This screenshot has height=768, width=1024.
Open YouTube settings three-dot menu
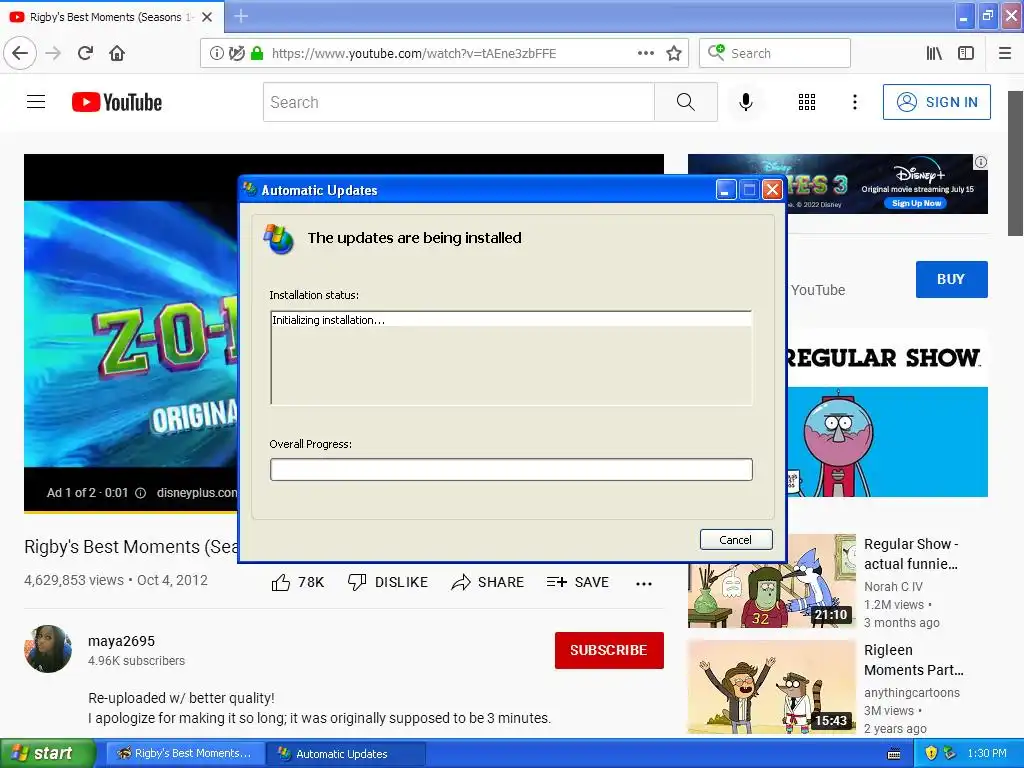tap(855, 102)
